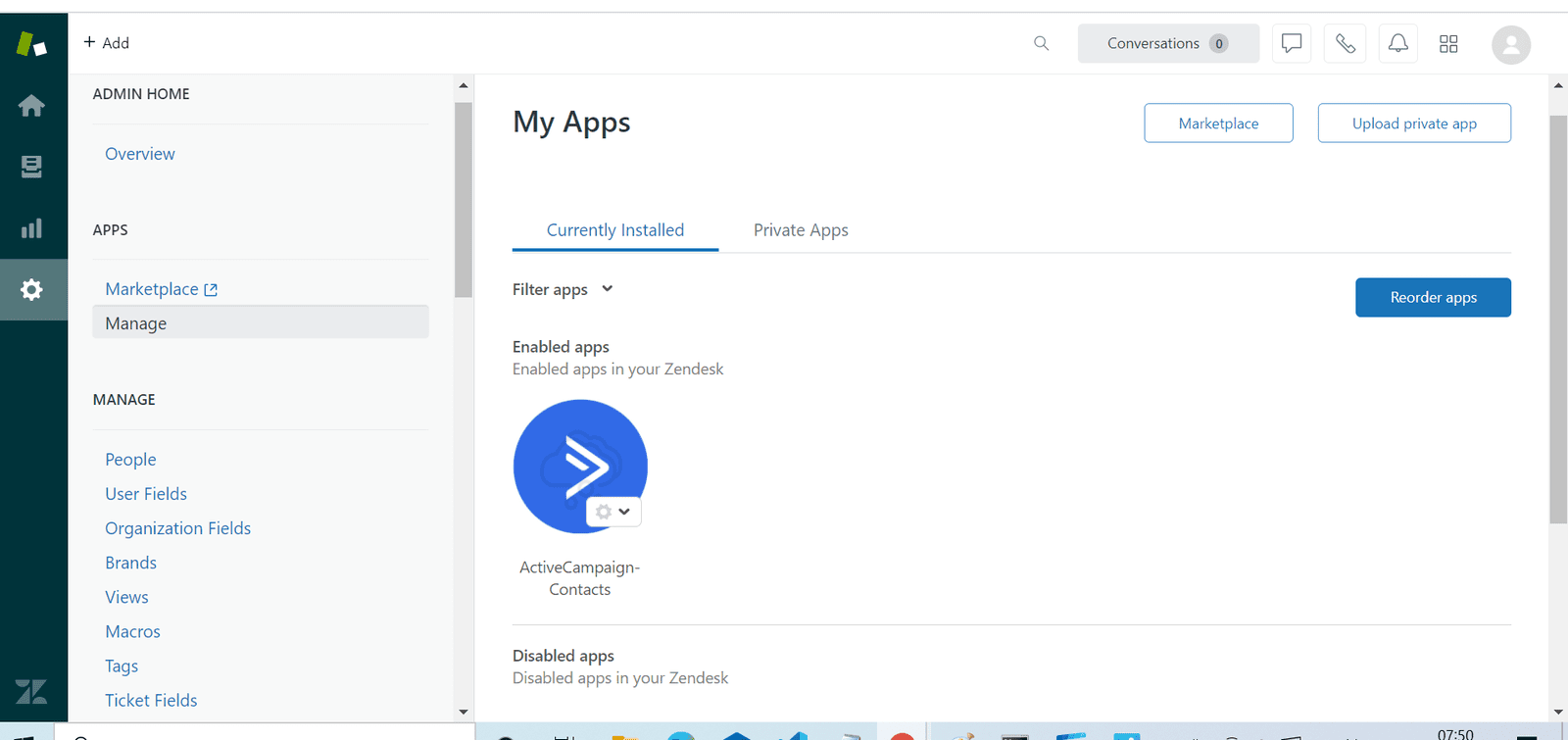The height and width of the screenshot is (740, 1568).
Task: Click the sidebar scroll up arrow
Action: pyautogui.click(x=464, y=85)
